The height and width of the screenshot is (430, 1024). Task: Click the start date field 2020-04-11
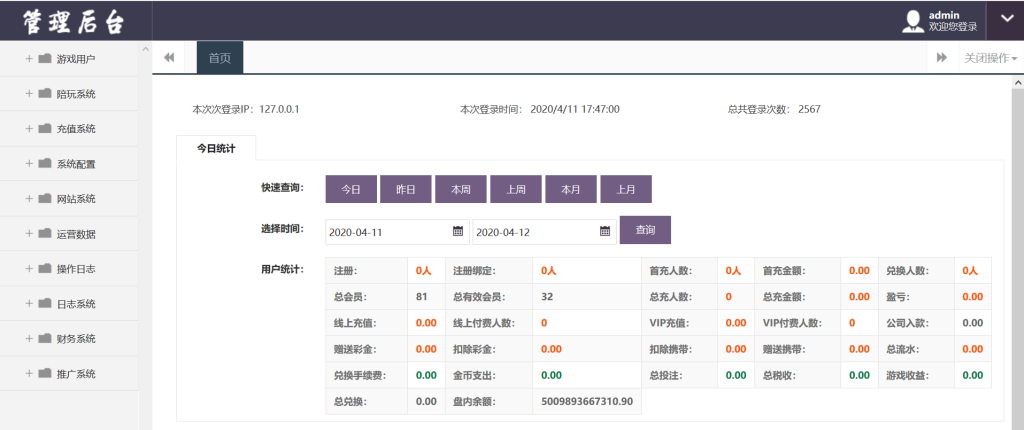(397, 232)
